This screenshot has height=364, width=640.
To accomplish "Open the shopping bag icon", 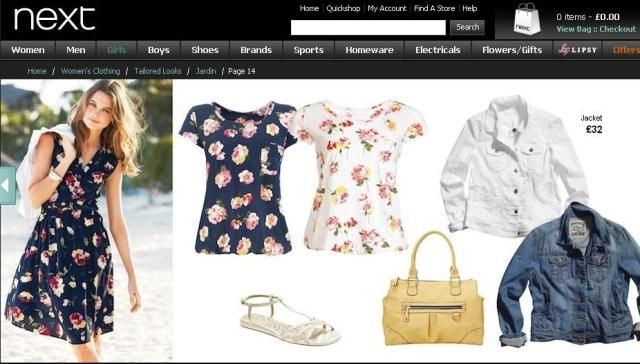I will (x=527, y=19).
